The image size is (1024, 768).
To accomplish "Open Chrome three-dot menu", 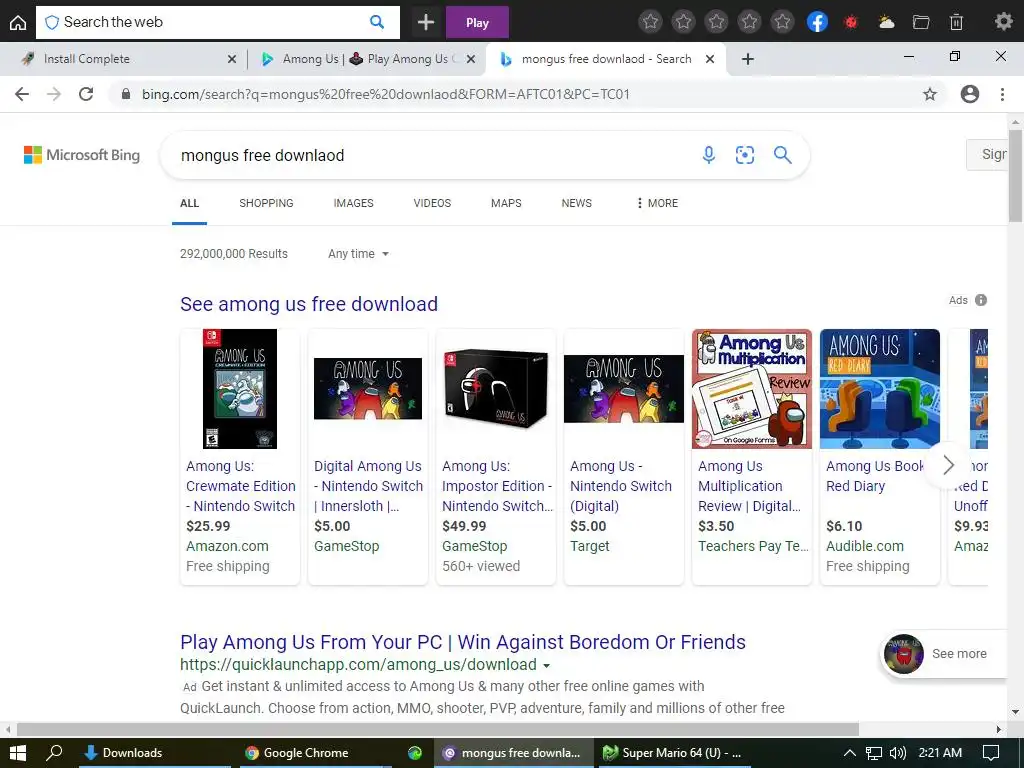I will point(1002,94).
